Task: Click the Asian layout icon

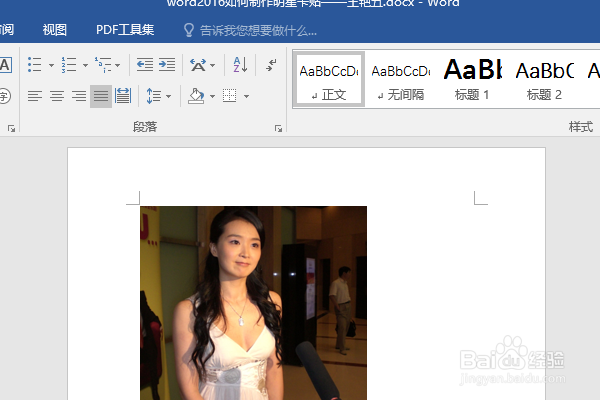Action: [198, 65]
